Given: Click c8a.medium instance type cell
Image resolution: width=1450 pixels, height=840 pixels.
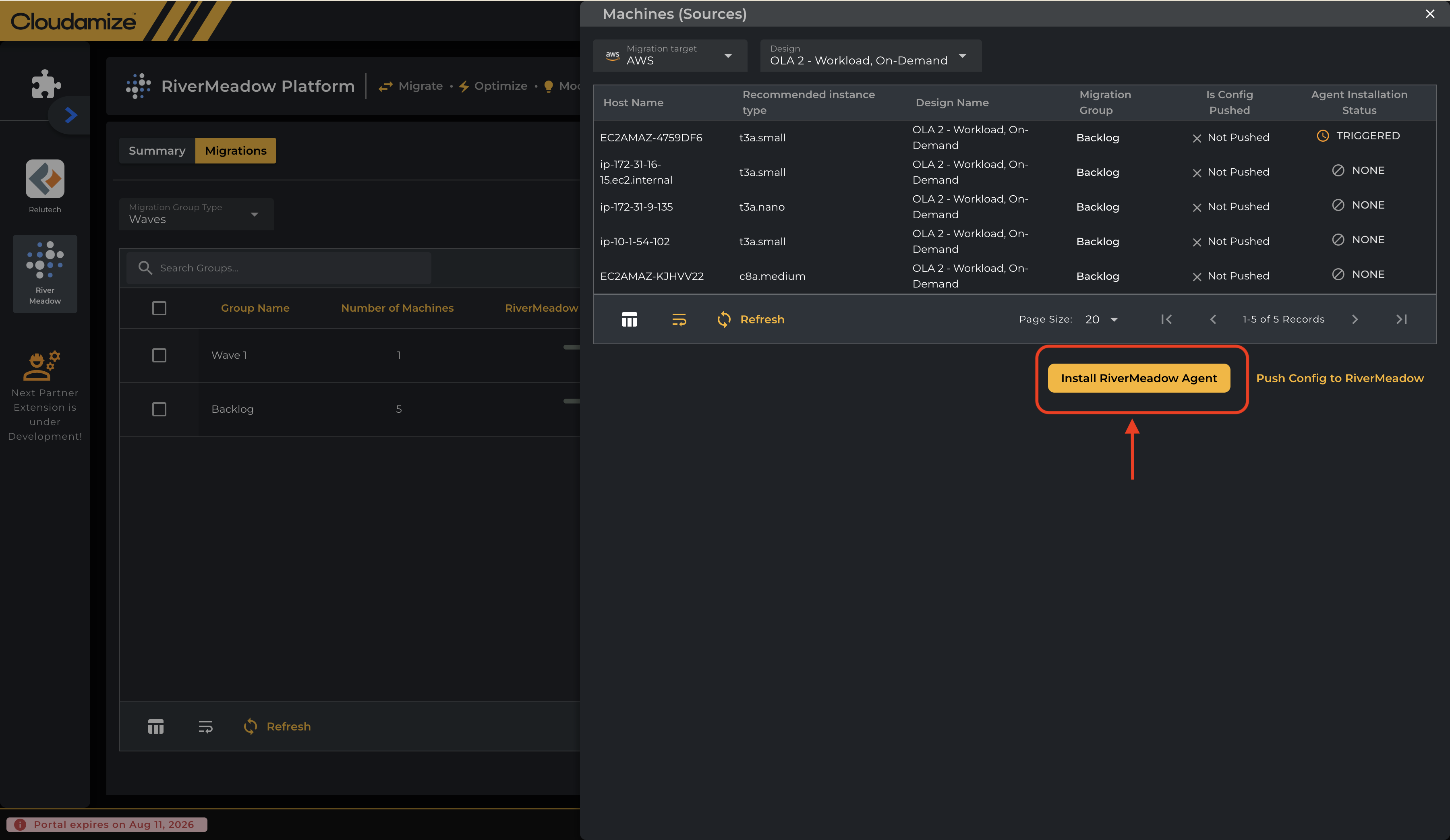Looking at the screenshot, I should pyautogui.click(x=772, y=276).
